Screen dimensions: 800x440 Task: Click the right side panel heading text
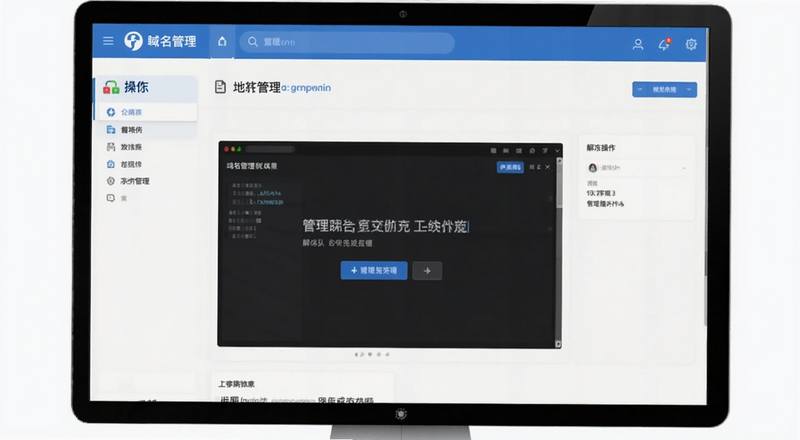(601, 148)
